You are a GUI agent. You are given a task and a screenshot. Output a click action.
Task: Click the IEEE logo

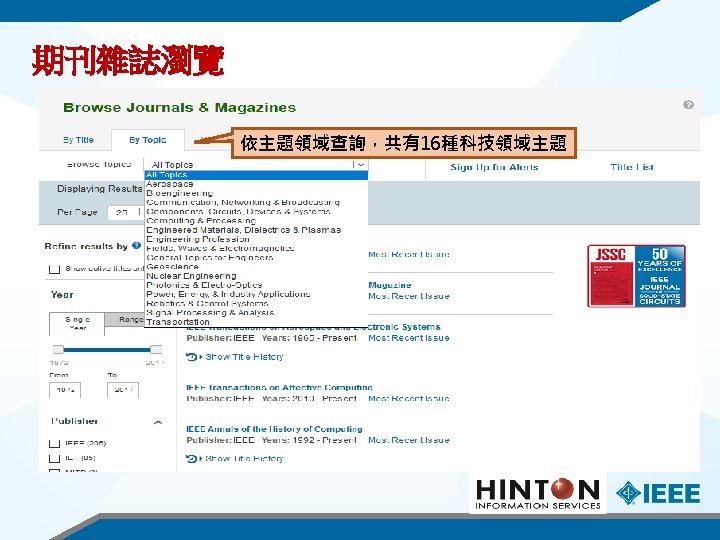(x=658, y=493)
